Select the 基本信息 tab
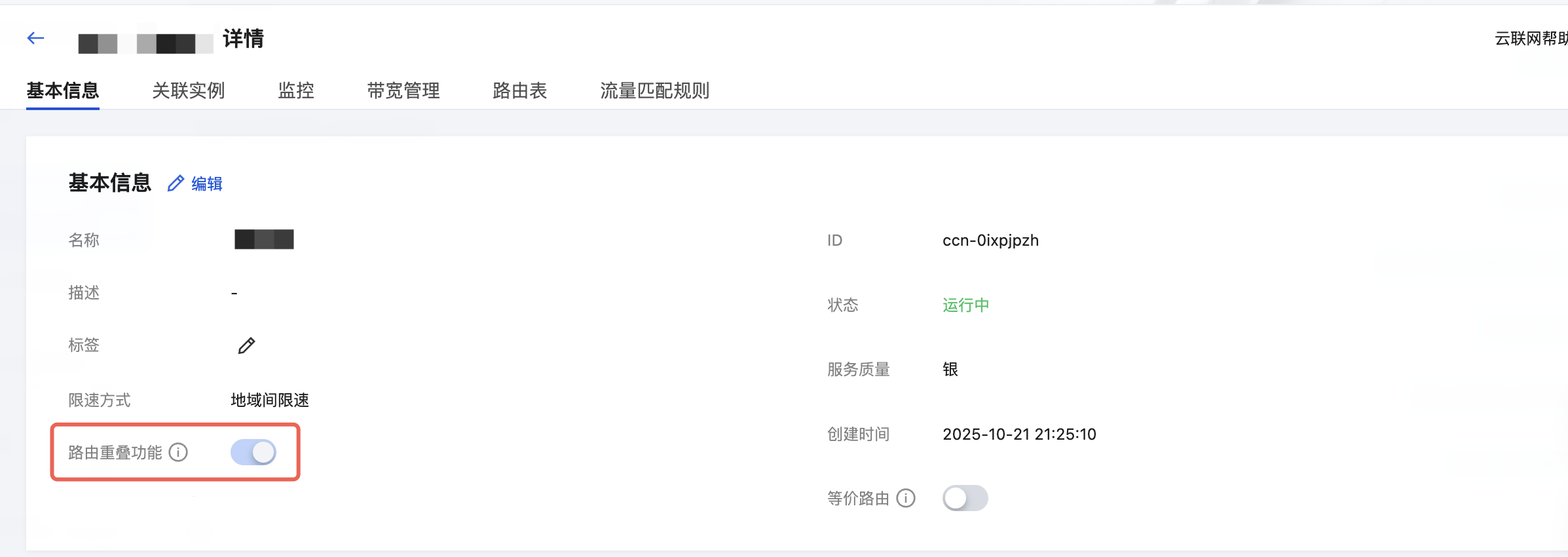The height and width of the screenshot is (557, 1568). tap(63, 90)
